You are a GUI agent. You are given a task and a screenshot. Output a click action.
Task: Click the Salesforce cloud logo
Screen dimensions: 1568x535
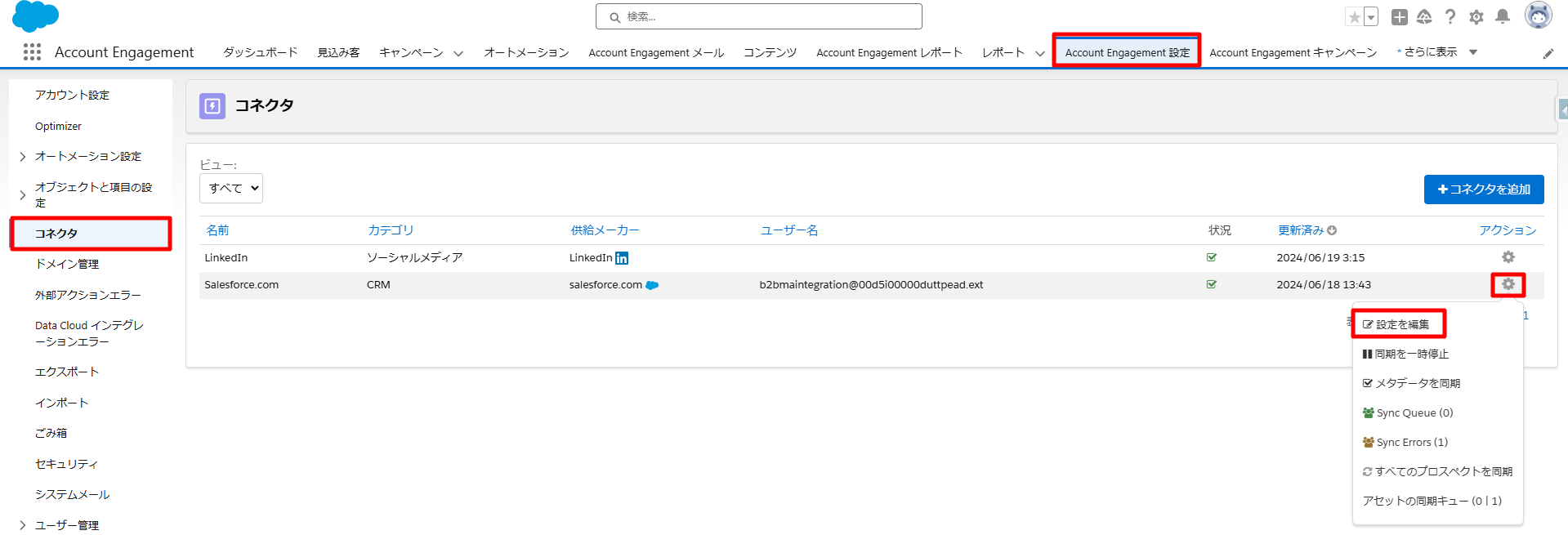point(35,16)
